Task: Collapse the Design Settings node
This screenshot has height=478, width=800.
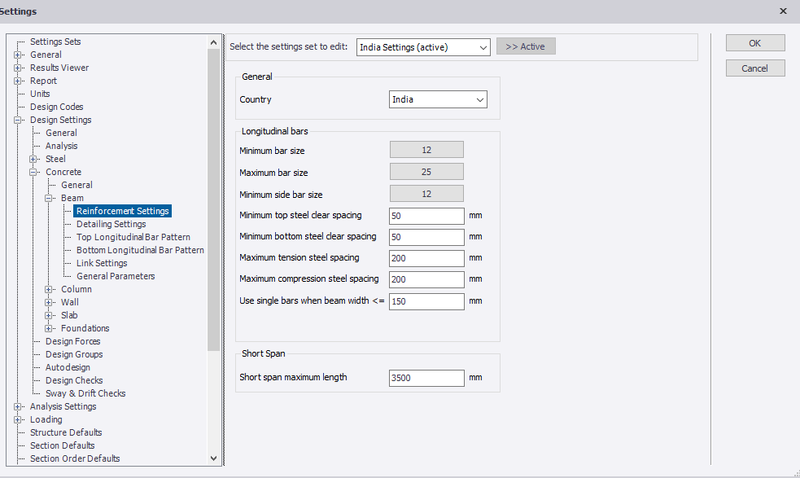Action: [x=18, y=120]
